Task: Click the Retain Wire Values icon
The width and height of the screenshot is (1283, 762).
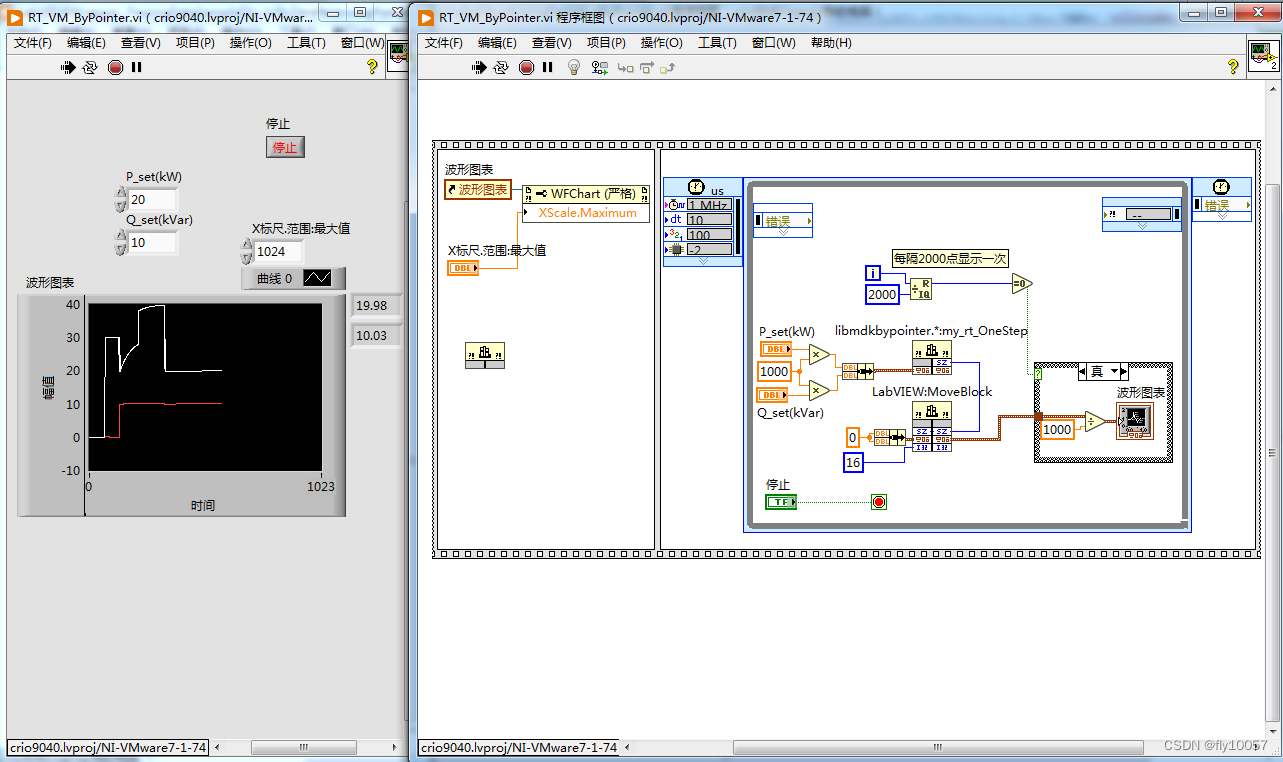Action: pyautogui.click(x=597, y=67)
